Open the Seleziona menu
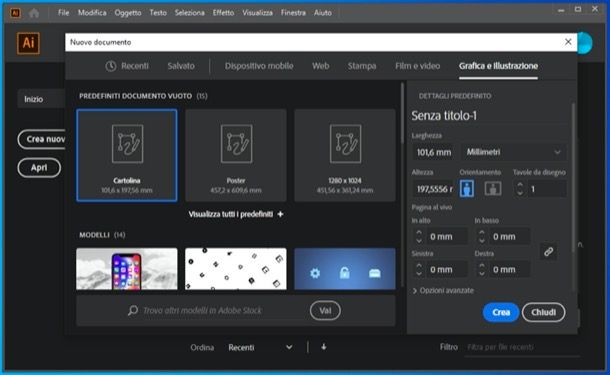The height and width of the screenshot is (375, 610). [189, 13]
